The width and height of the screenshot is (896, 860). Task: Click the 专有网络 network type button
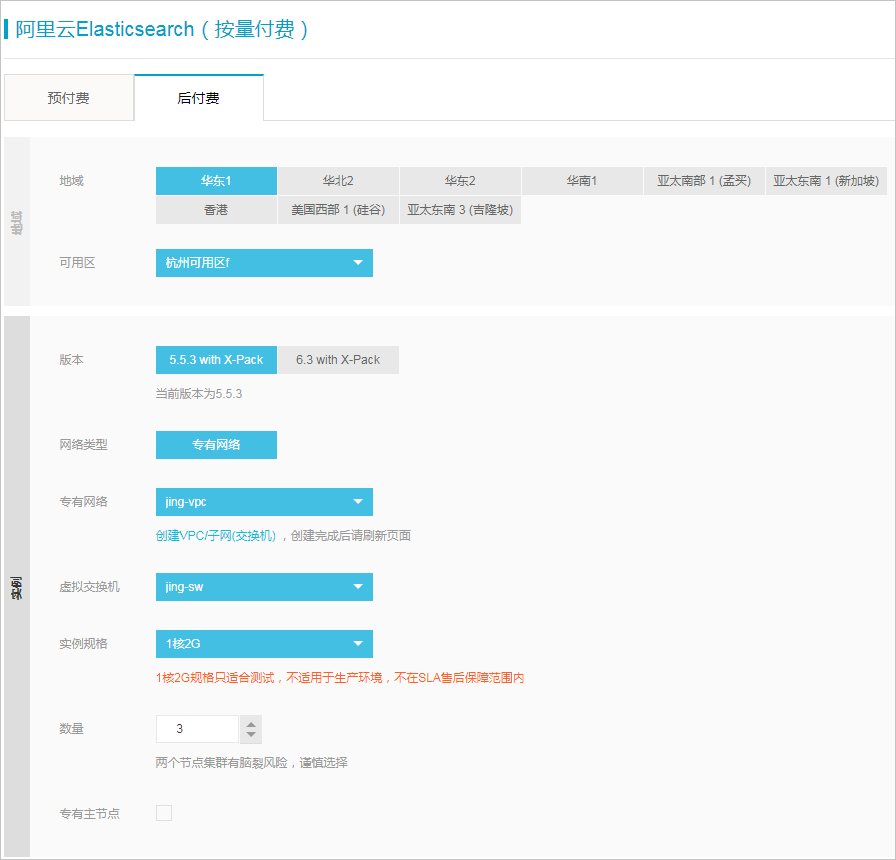point(216,445)
